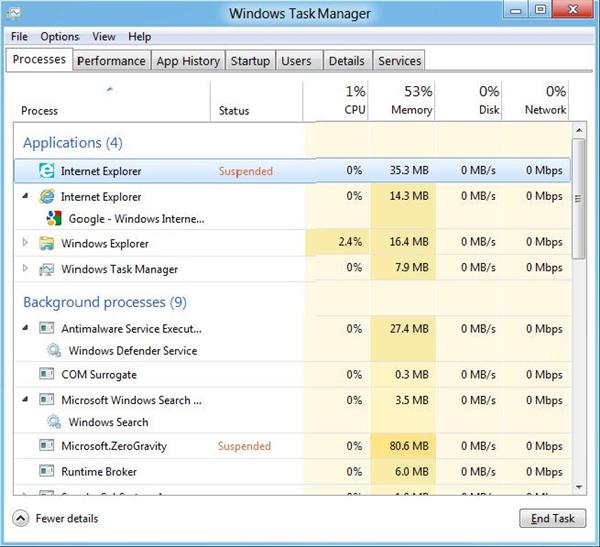Click the desktop Internet Explorer process icon
The height and width of the screenshot is (547, 600).
(x=47, y=196)
